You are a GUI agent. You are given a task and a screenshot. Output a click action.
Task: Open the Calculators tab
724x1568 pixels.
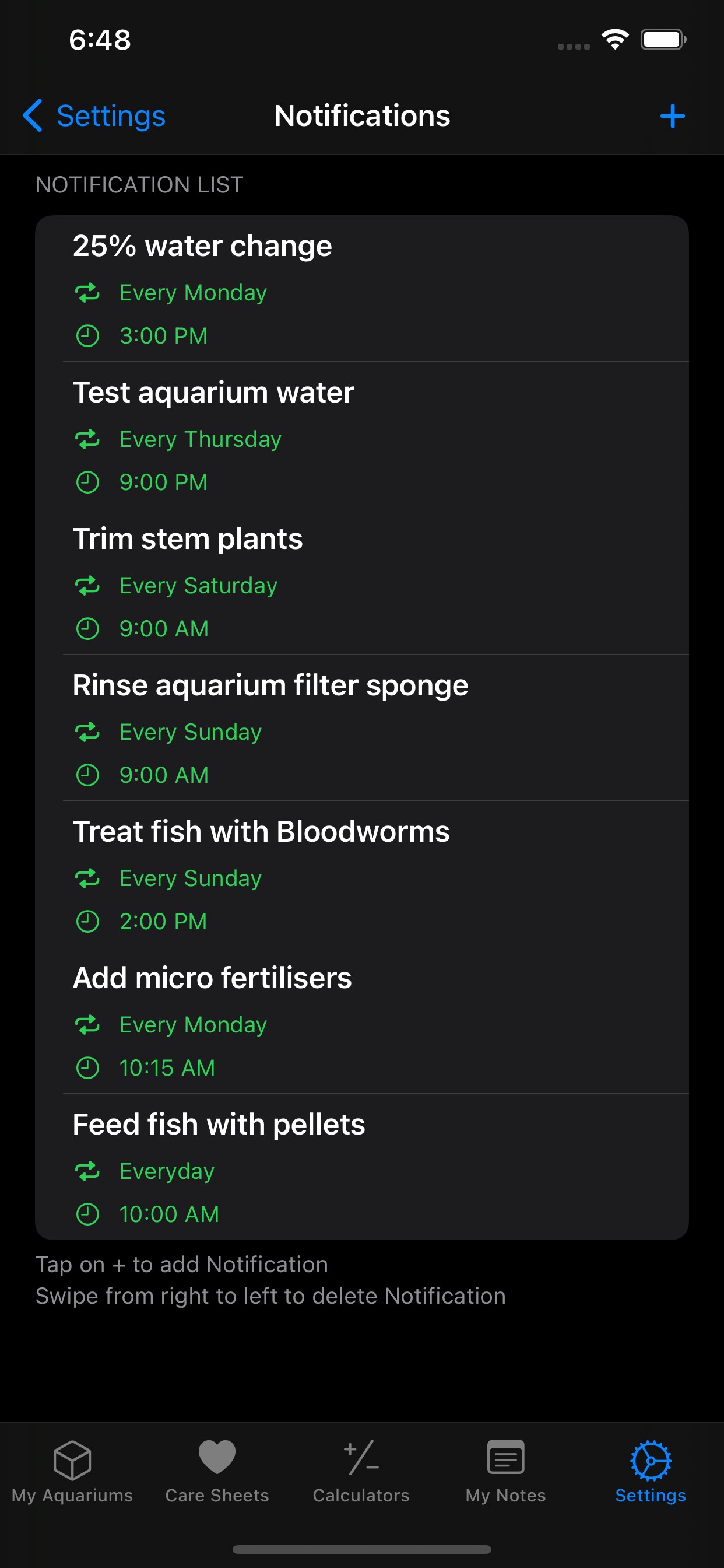(x=361, y=1471)
